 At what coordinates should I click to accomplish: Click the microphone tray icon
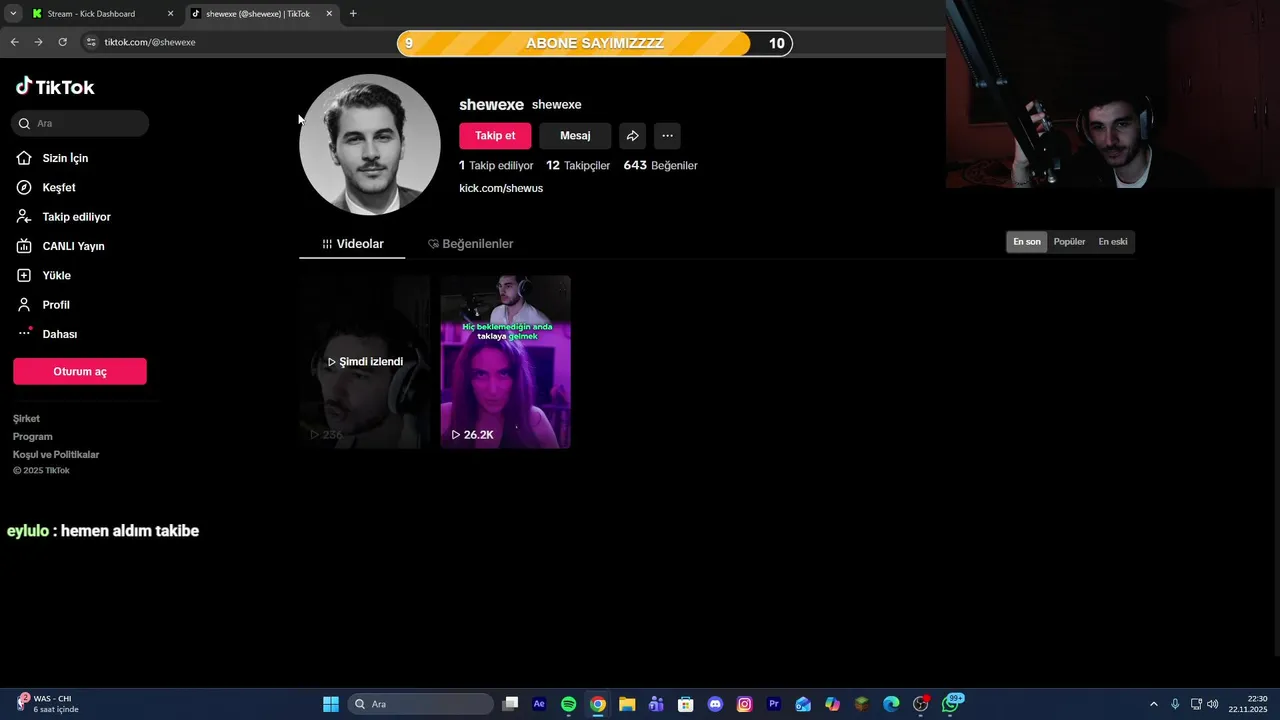[x=1175, y=704]
